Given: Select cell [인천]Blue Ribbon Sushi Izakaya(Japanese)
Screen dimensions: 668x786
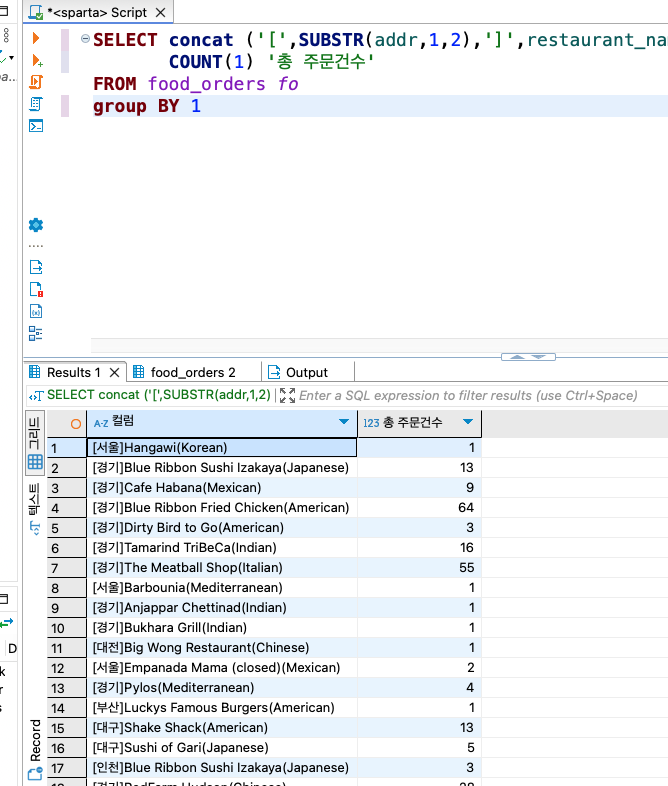Looking at the screenshot, I should (222, 767).
